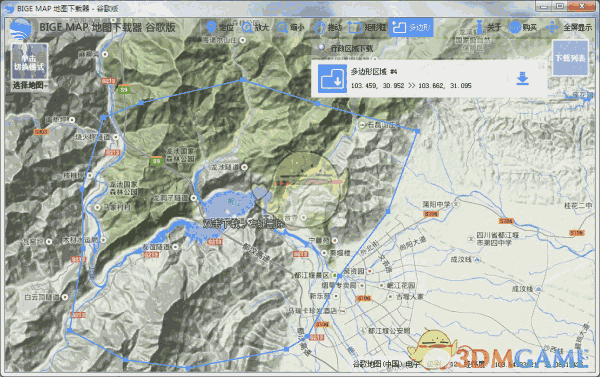This screenshot has height=377, width=600.
Task: Click the 龙池隧道 tunnel marker
Action: click(x=244, y=167)
